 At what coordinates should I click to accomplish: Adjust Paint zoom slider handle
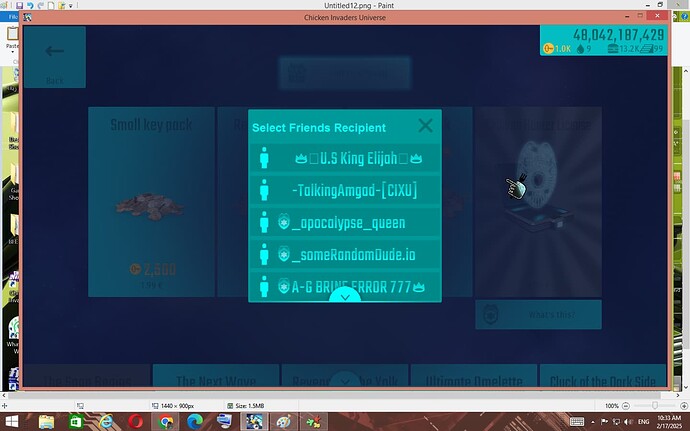click(x=655, y=405)
